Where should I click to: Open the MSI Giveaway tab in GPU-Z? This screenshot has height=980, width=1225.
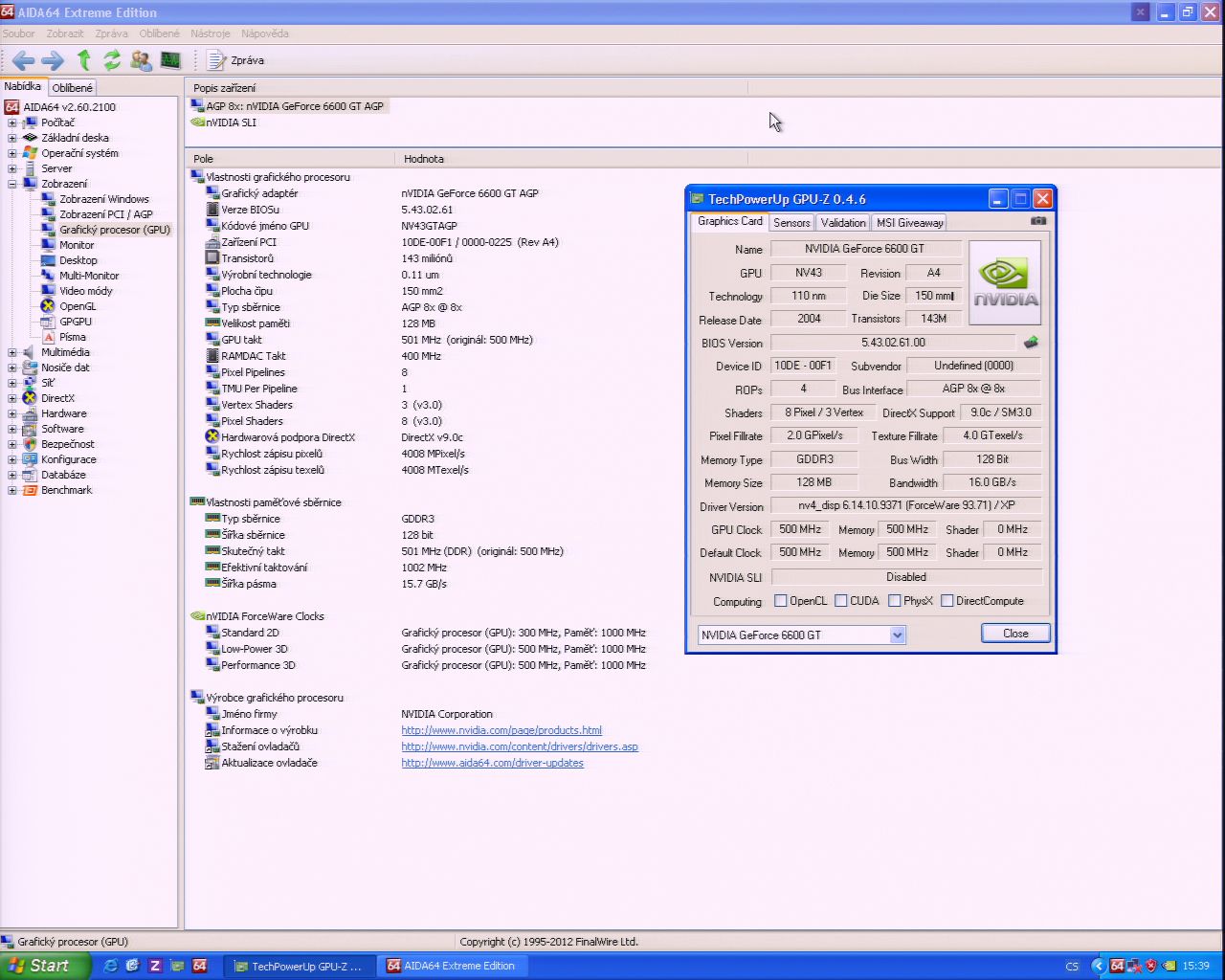coord(909,222)
